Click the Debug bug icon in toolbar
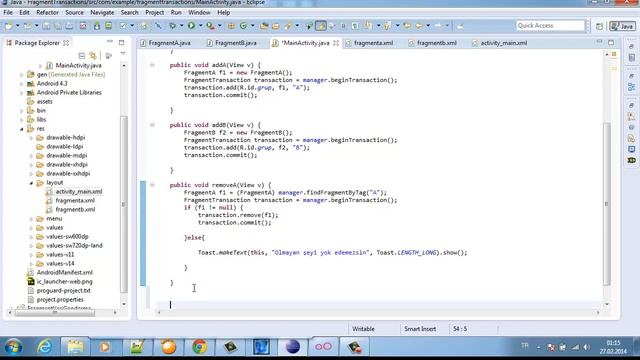Screen dimensions: 640x360 point(173,26)
